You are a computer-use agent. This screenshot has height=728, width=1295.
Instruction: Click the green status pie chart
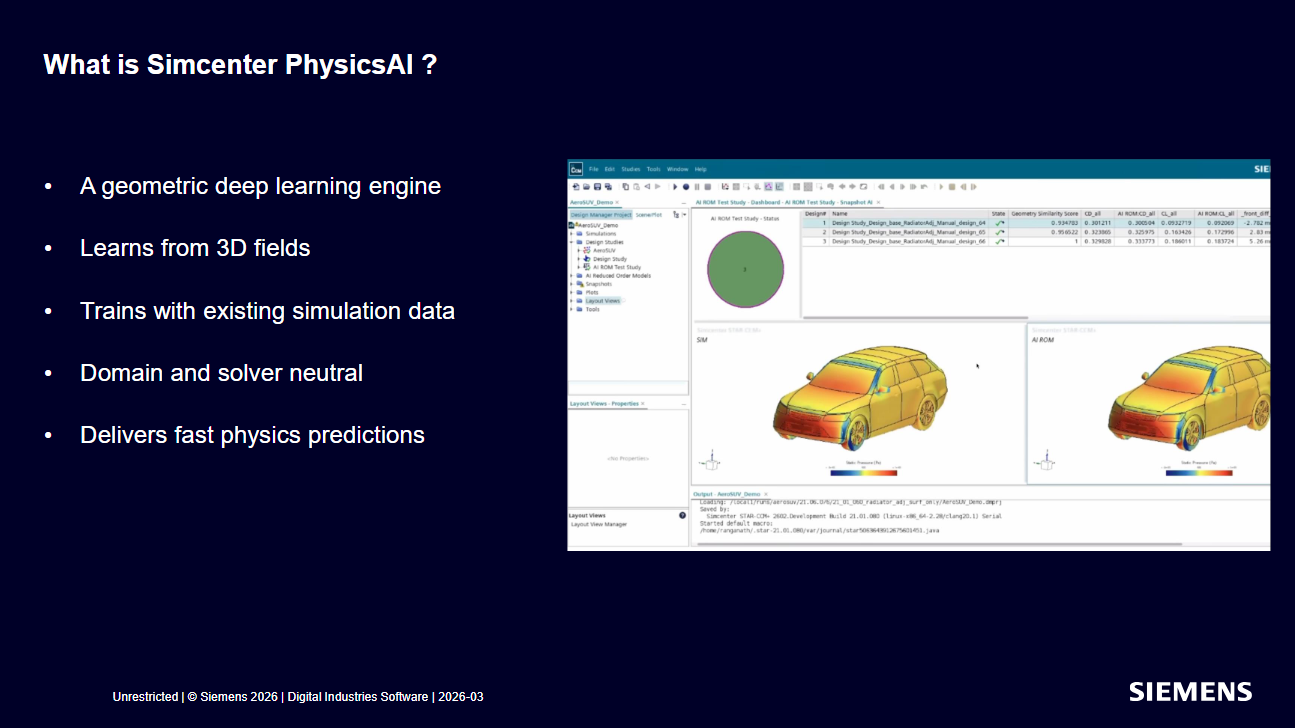pyautogui.click(x=745, y=269)
